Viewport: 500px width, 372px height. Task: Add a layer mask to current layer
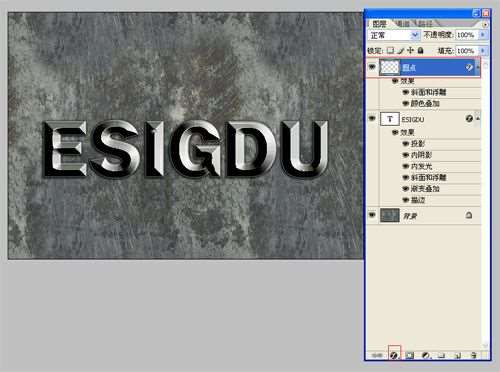pos(410,355)
